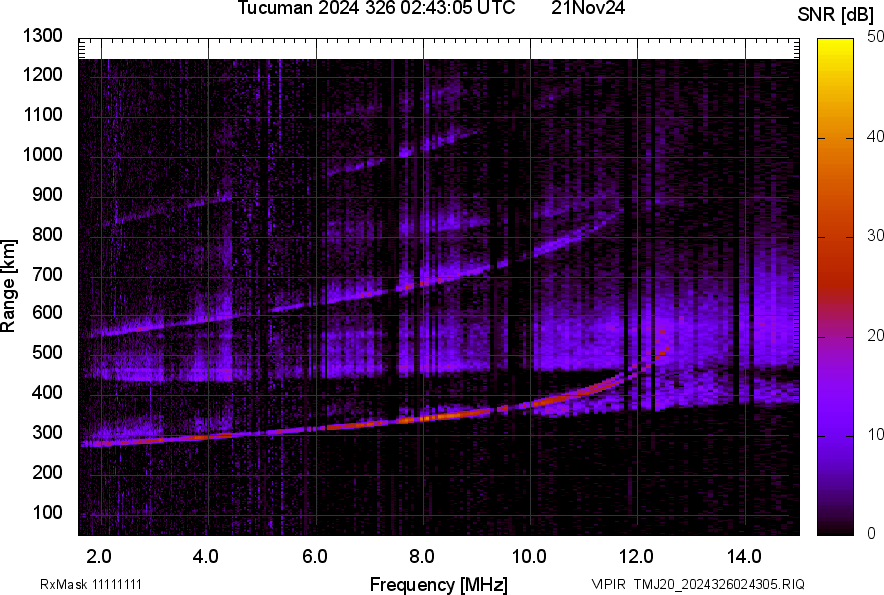Viewport: 884px width, 595px height.
Task: Click the "Frequency [MHz]" axis label
Action: click(439, 584)
